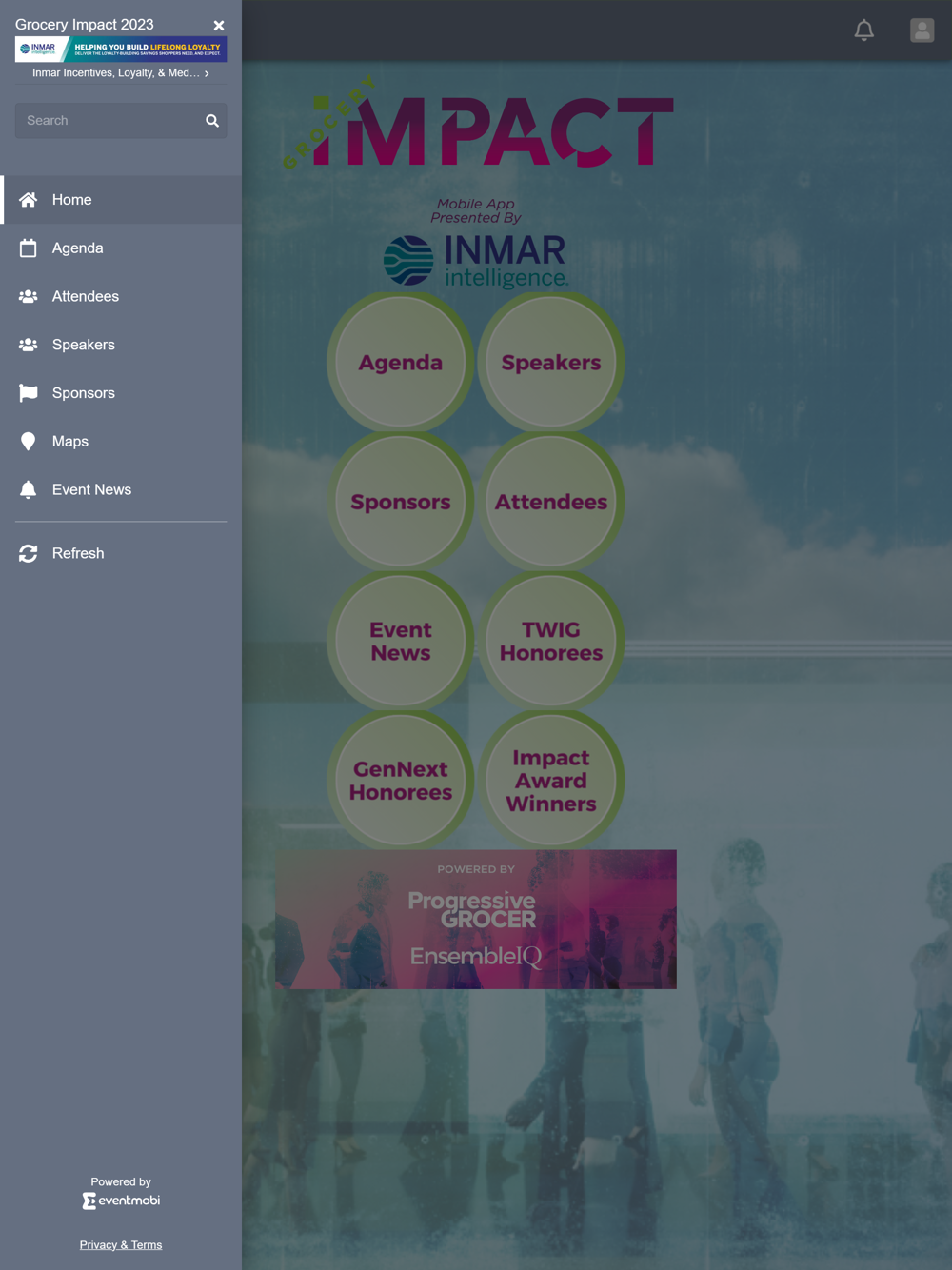The width and height of the screenshot is (952, 1270).
Task: Select Agenda in the sidebar menu
Action: [121, 248]
